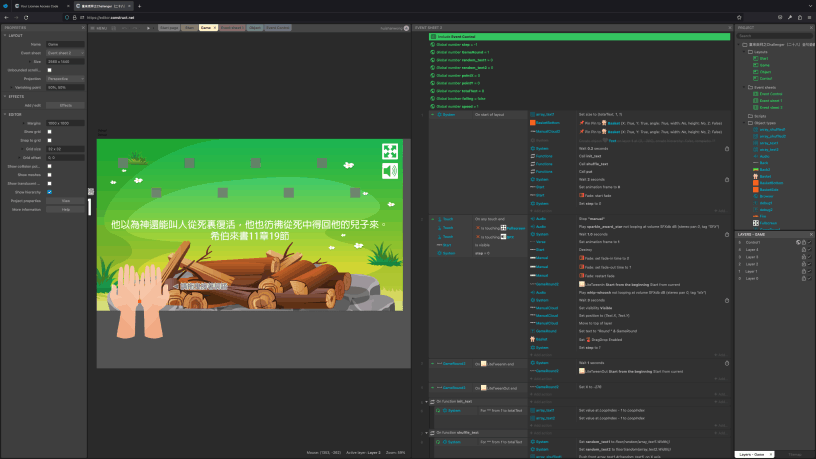Click the Help button for More information
The height and width of the screenshot is (459, 816).
pyautogui.click(x=66, y=209)
